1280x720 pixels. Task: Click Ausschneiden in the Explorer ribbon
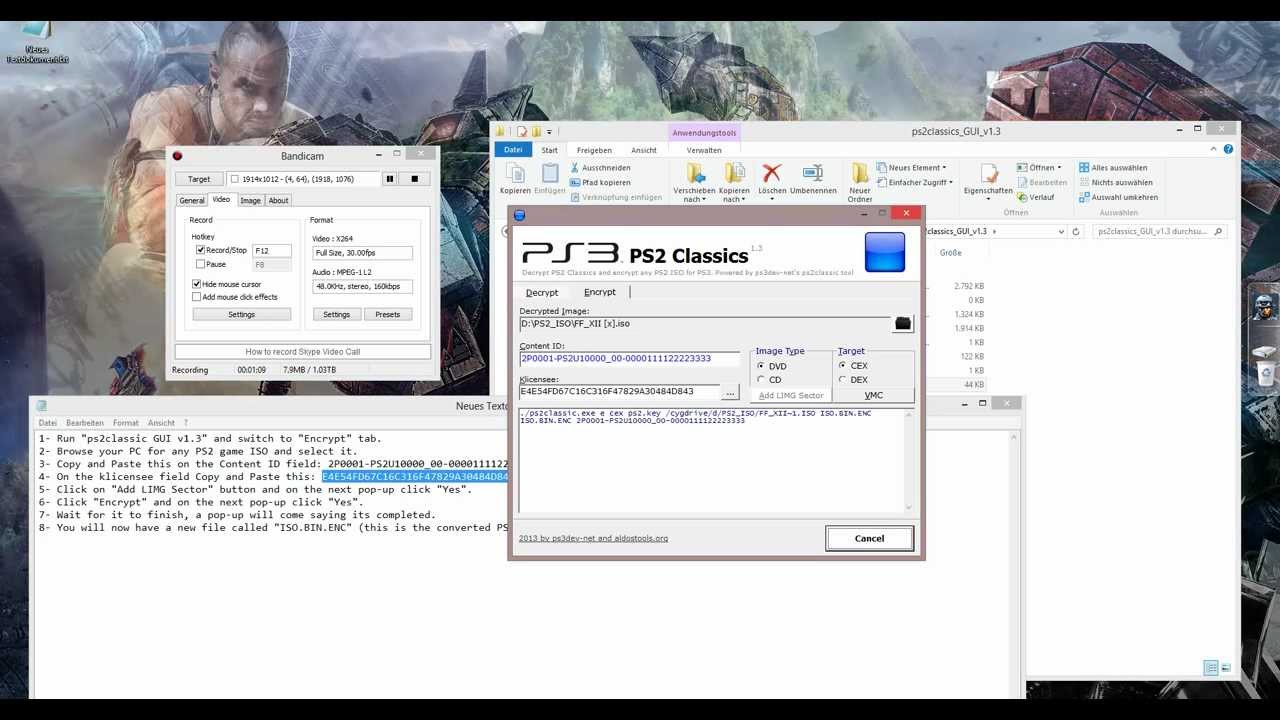click(600, 168)
